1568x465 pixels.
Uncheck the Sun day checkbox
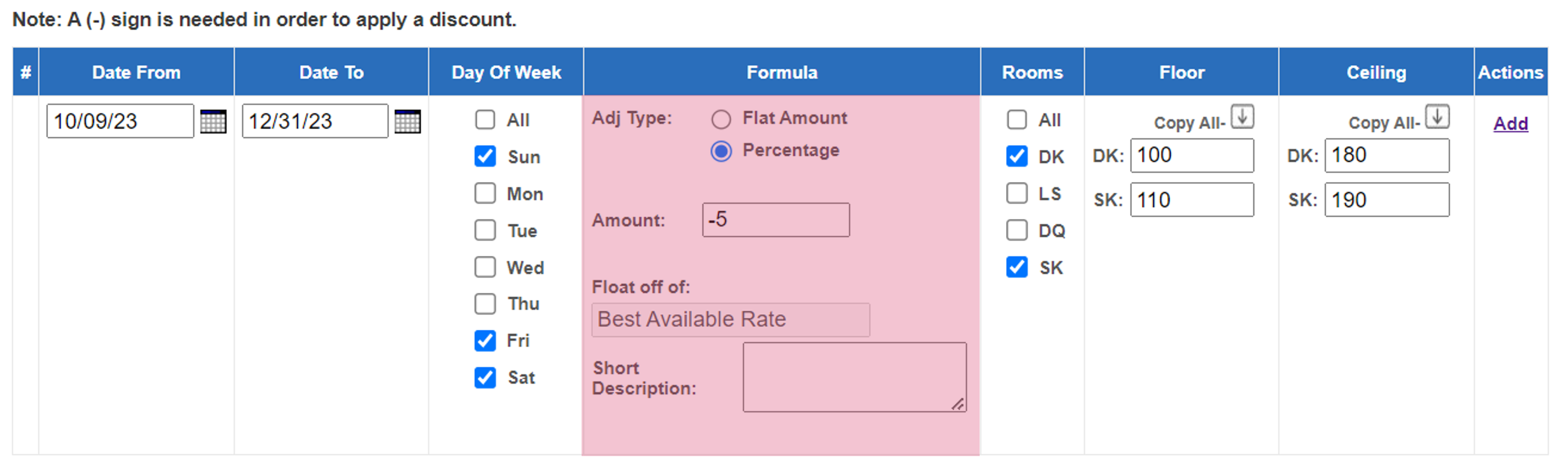click(x=485, y=156)
